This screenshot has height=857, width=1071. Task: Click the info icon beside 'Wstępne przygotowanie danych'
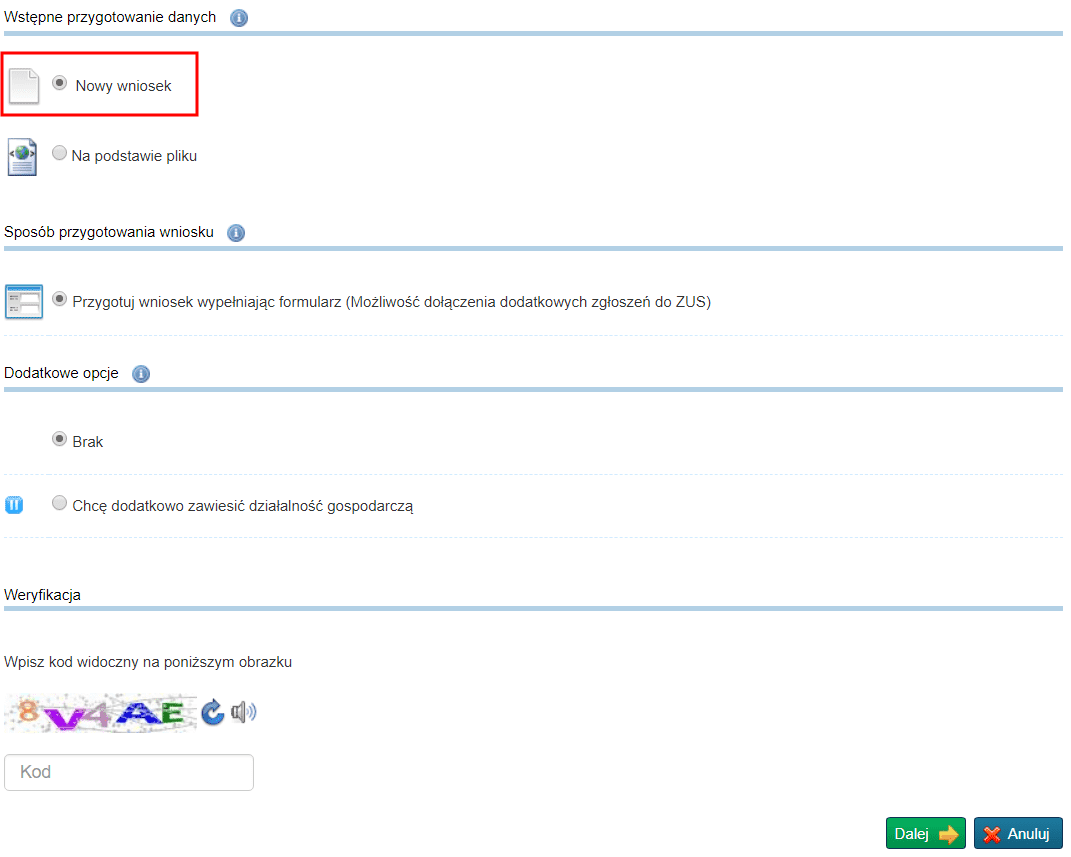coord(239,18)
